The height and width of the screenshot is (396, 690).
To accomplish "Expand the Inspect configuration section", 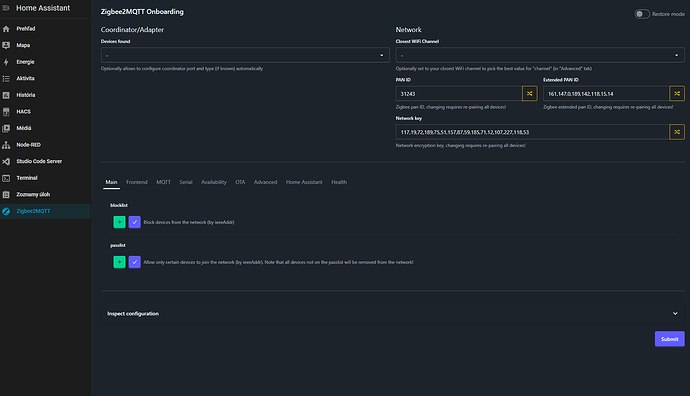I will (x=393, y=314).
